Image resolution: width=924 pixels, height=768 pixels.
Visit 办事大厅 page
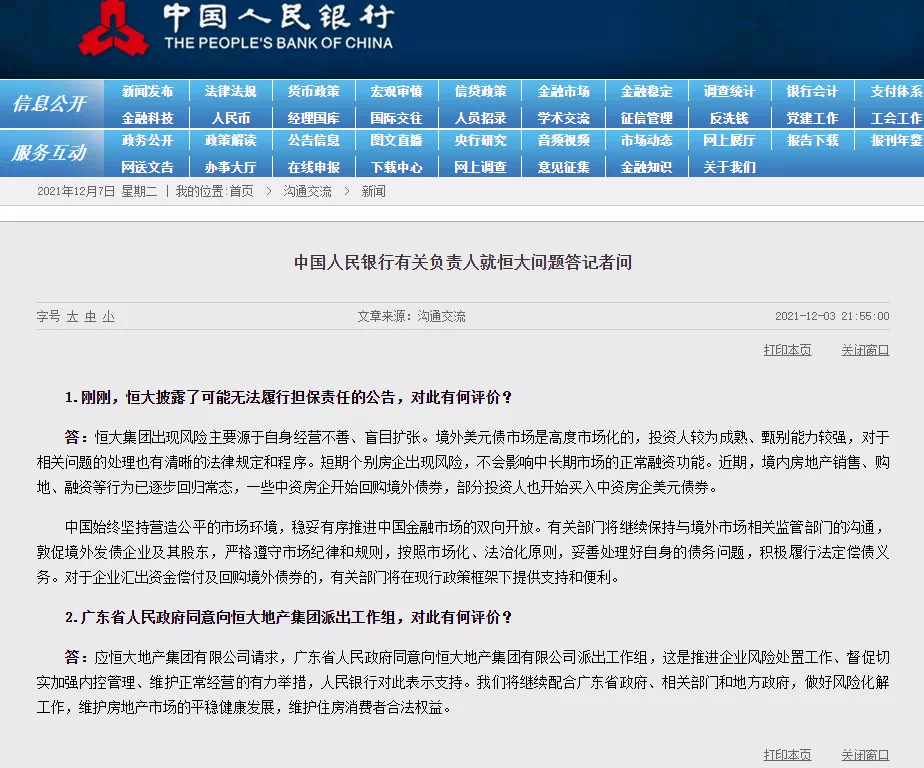pyautogui.click(x=230, y=167)
